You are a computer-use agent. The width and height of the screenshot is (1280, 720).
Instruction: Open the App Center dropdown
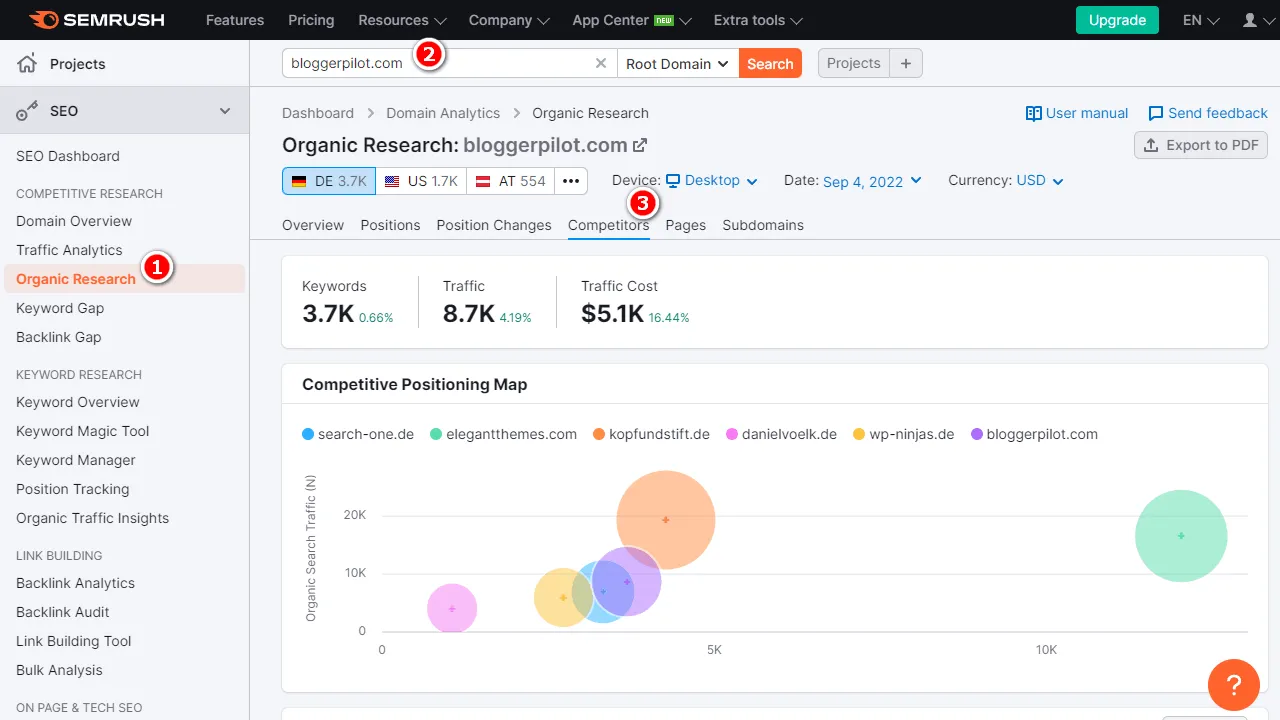[x=632, y=20]
